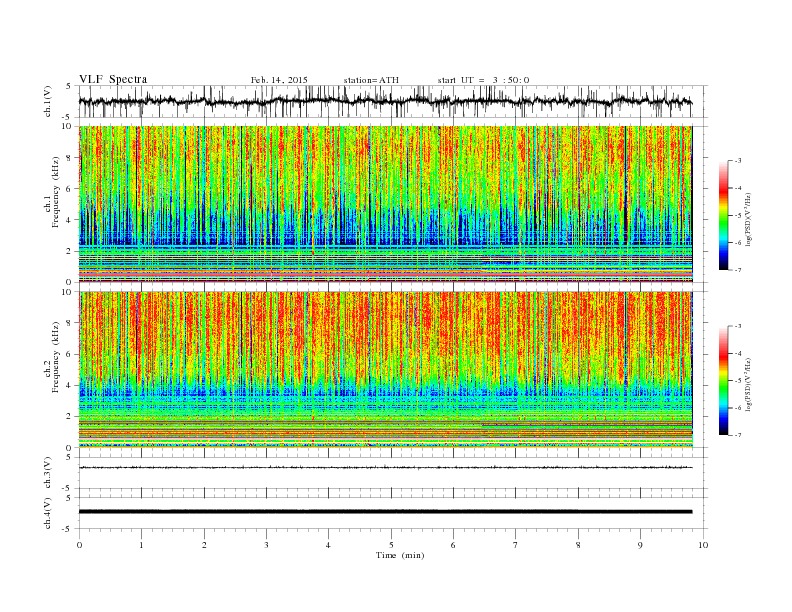Select the "Feb. 14, 2015" date text
Viewport: 792px width, 612px height.
pos(279,80)
